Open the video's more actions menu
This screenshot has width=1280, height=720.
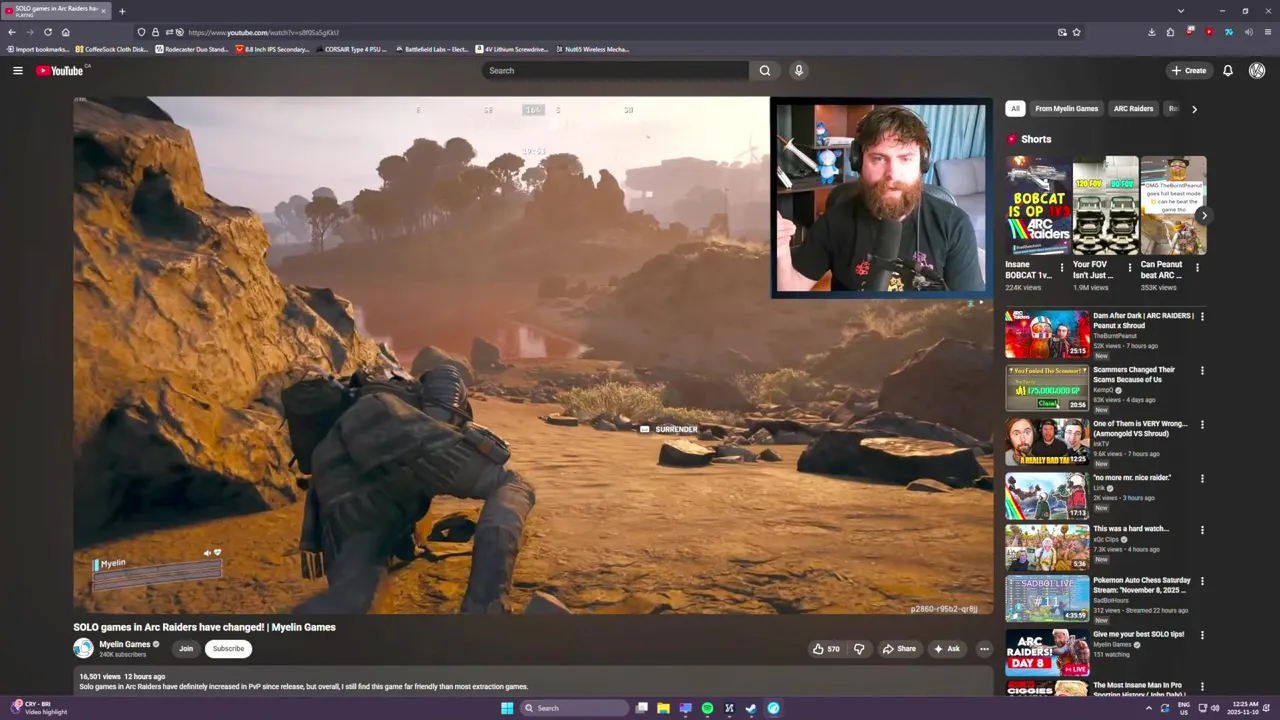click(x=984, y=649)
